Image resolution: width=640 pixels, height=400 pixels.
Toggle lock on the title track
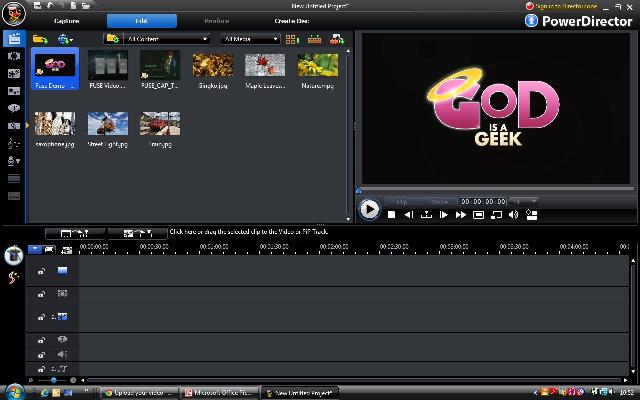pos(41,340)
